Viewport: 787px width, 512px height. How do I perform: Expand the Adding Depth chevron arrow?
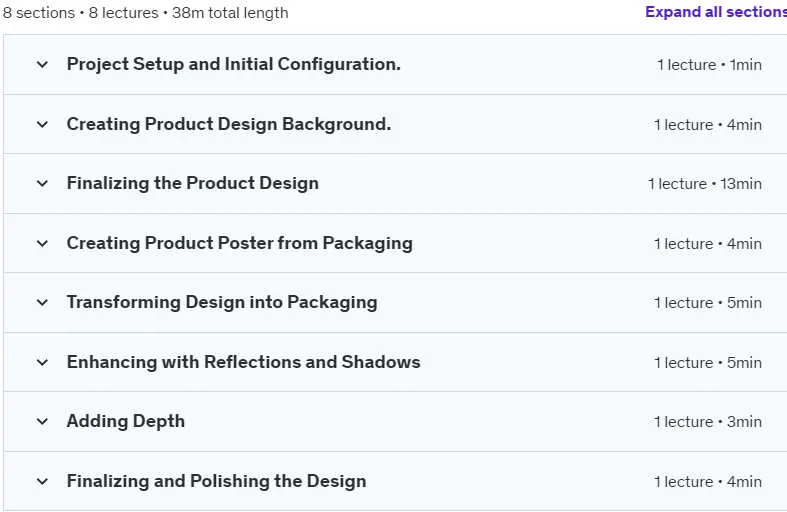click(43, 422)
